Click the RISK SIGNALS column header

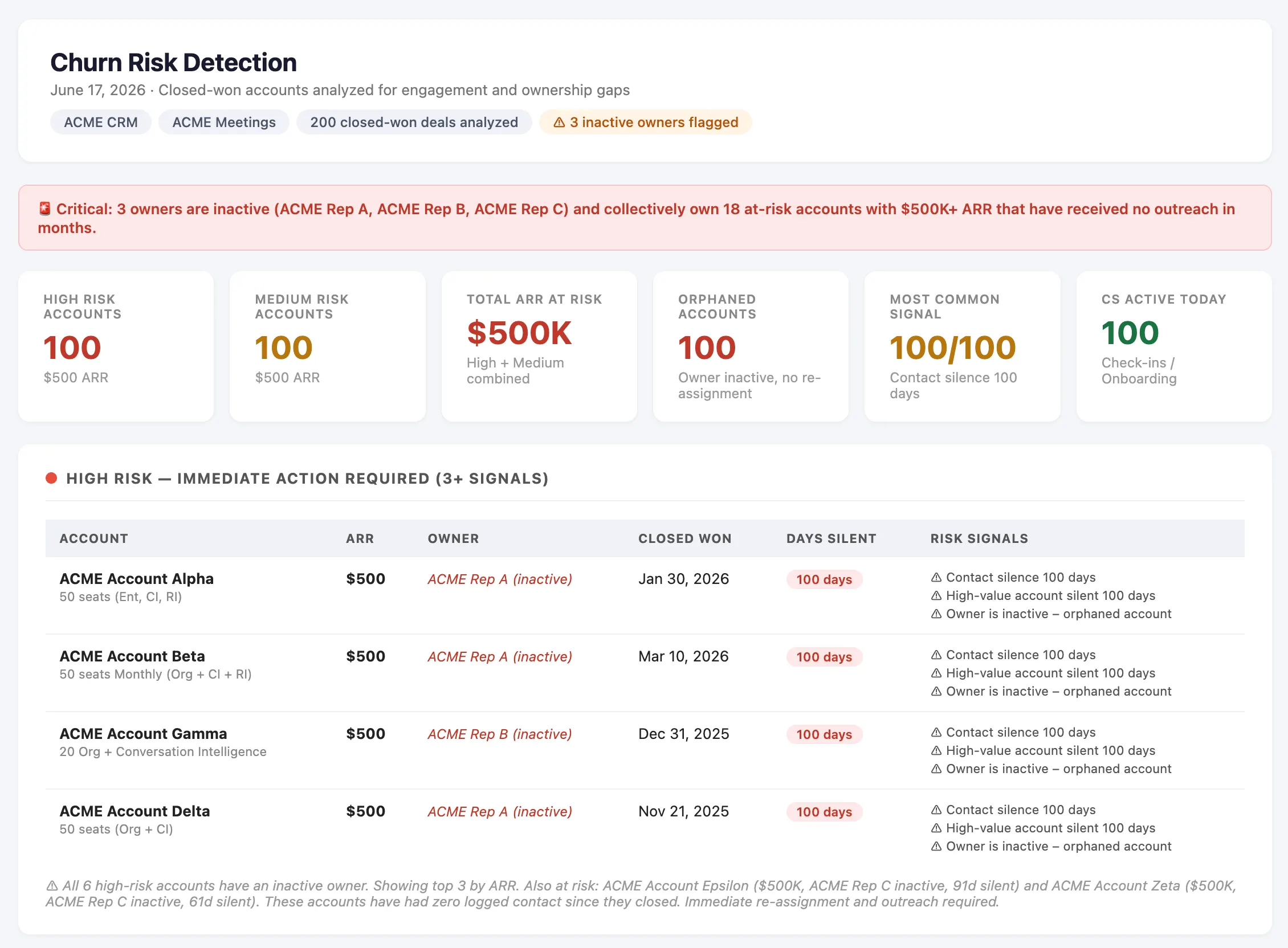click(x=979, y=538)
